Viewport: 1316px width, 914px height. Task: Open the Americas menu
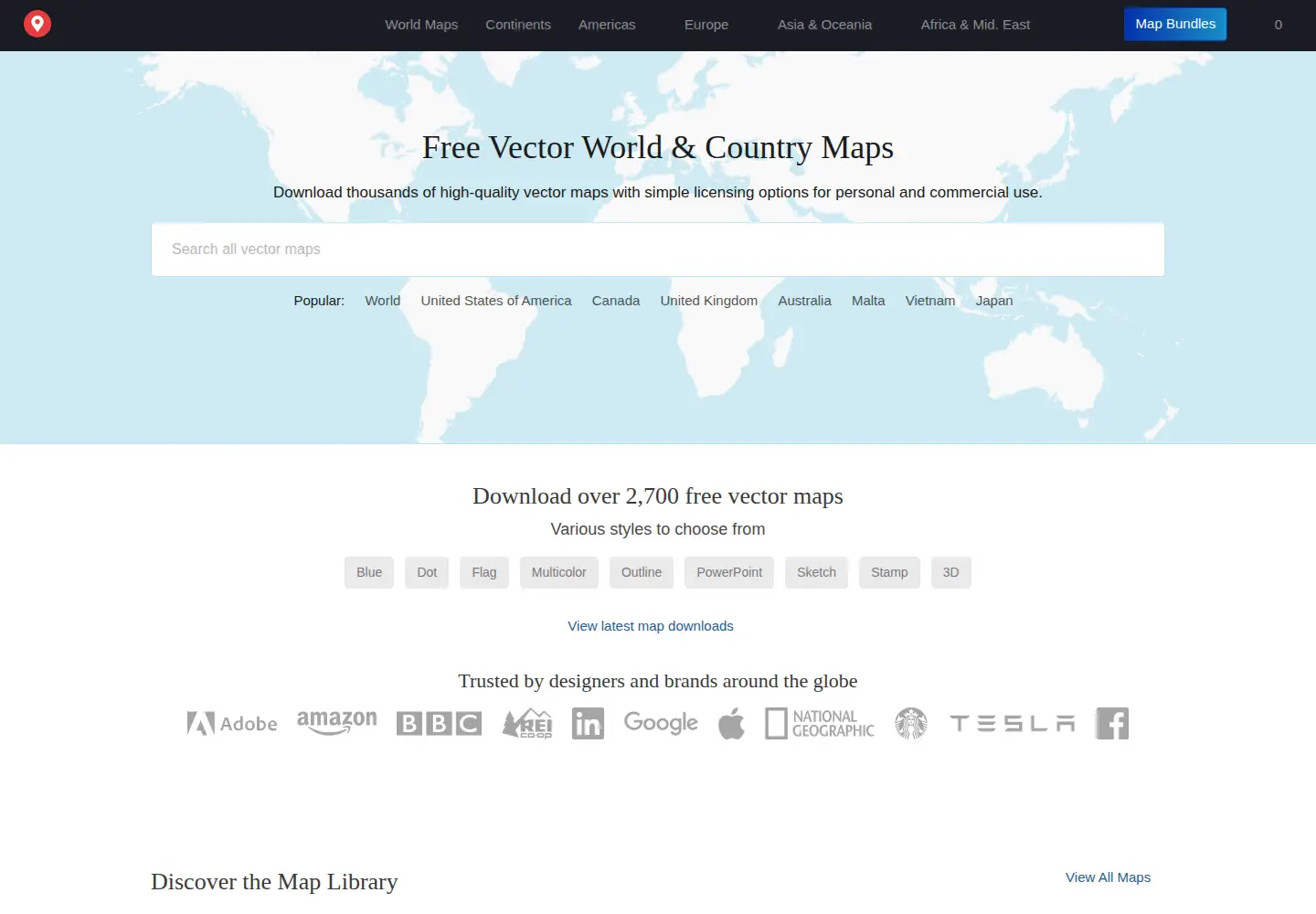[607, 25]
